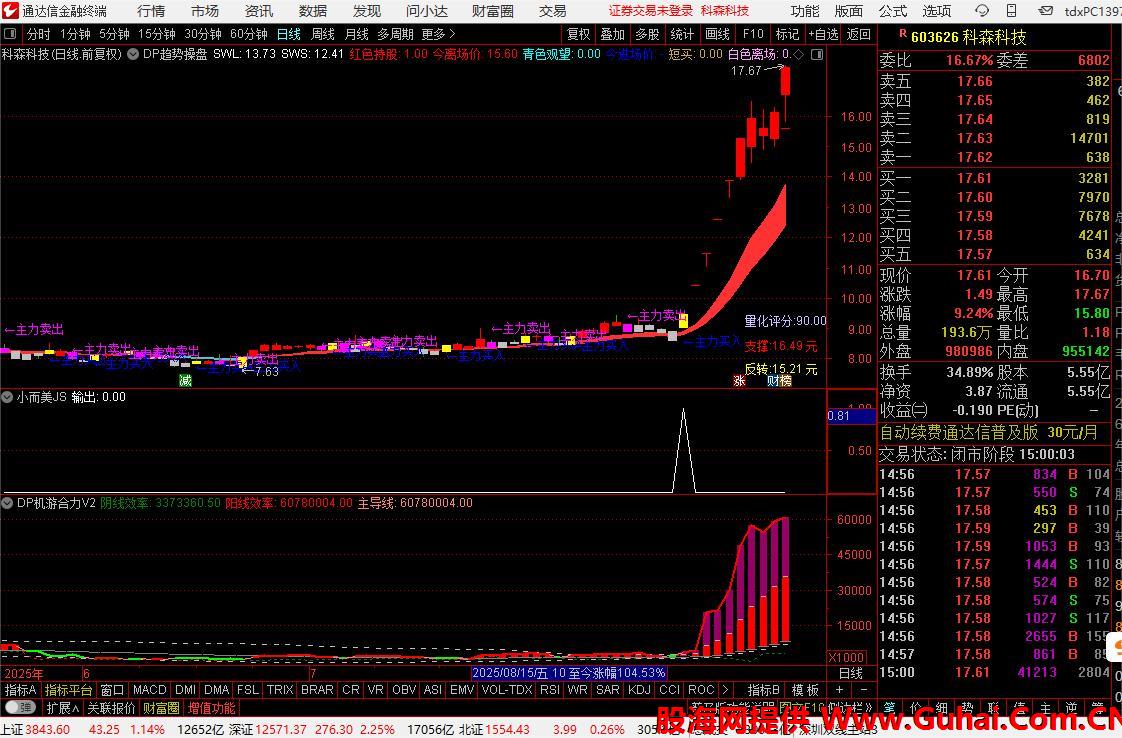Screen dimensions: 1122x738
Task: Click the red TDX application logo icon
Action: 10,11
